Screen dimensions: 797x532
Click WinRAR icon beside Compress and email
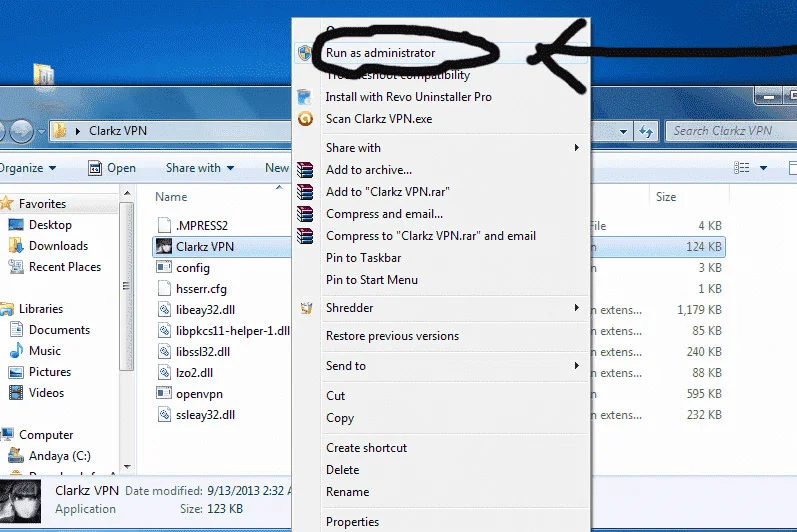coord(305,214)
